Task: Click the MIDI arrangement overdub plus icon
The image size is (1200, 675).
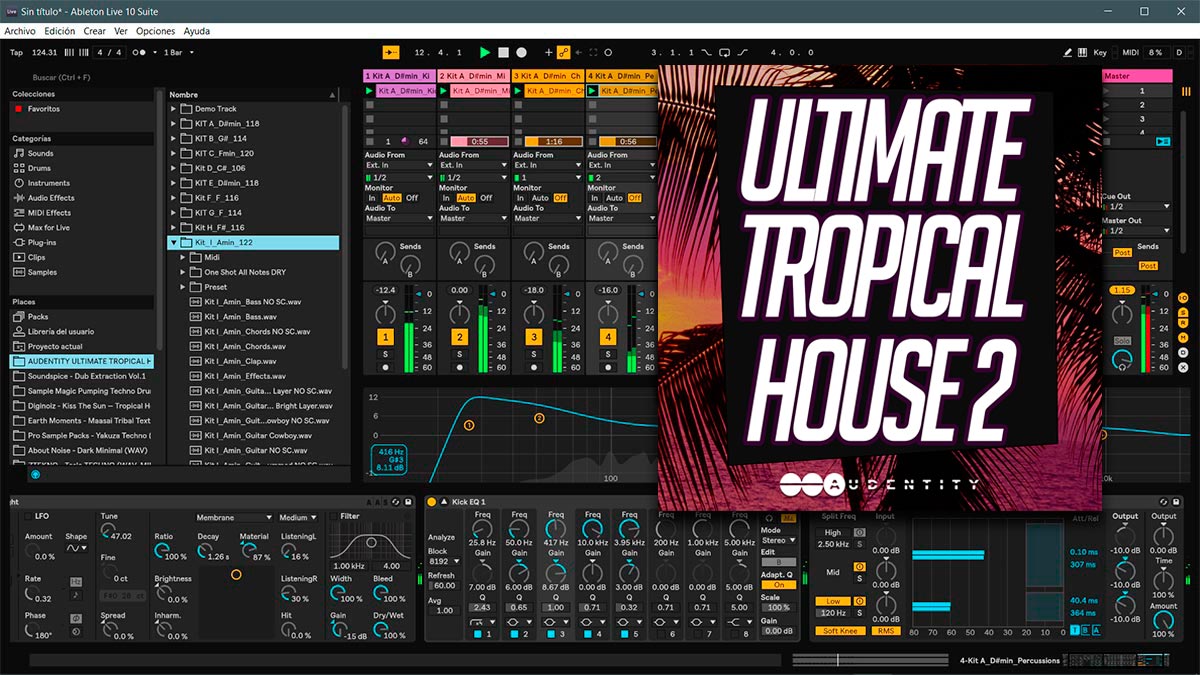Action: pyautogui.click(x=548, y=52)
